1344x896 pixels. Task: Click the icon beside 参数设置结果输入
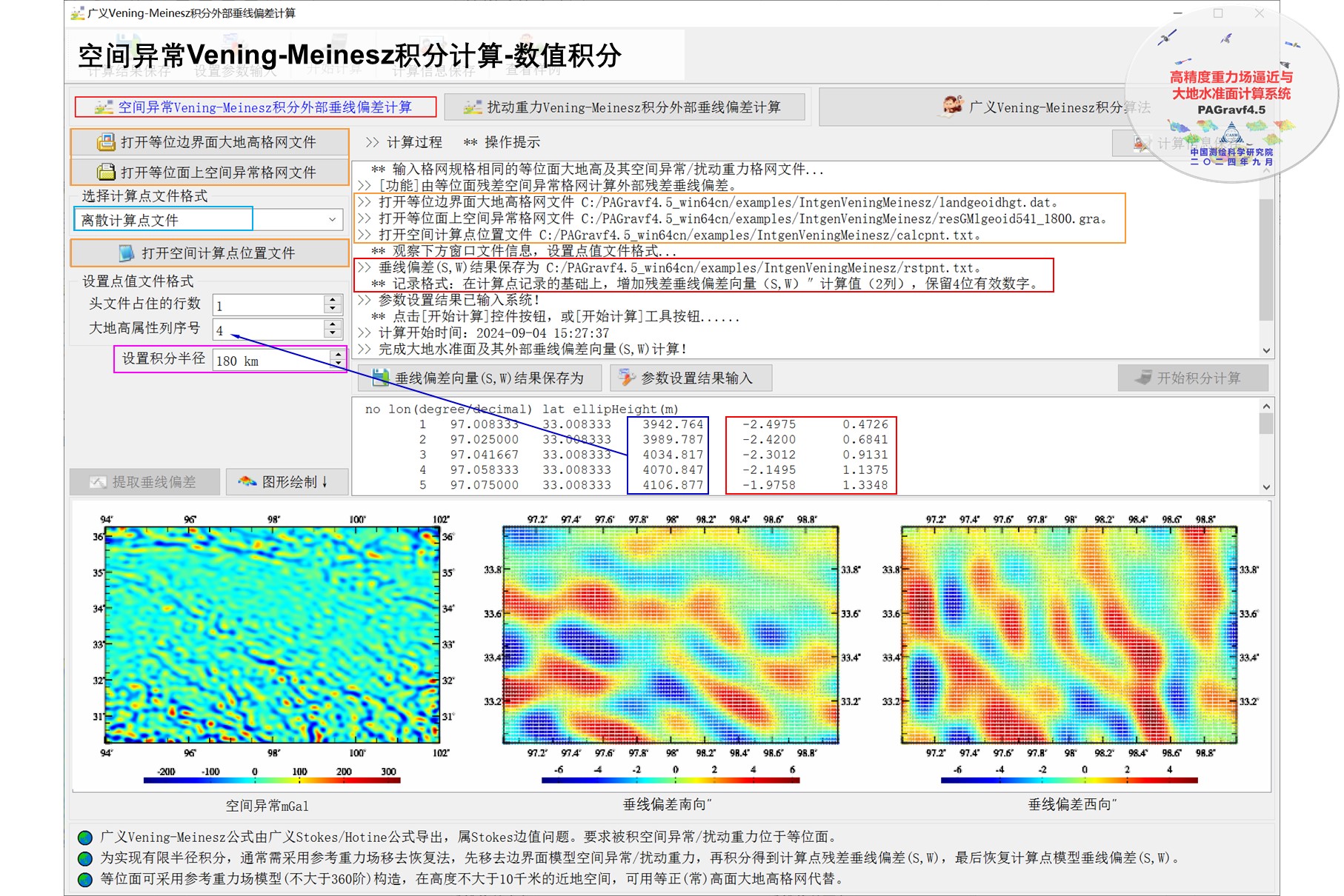(627, 378)
